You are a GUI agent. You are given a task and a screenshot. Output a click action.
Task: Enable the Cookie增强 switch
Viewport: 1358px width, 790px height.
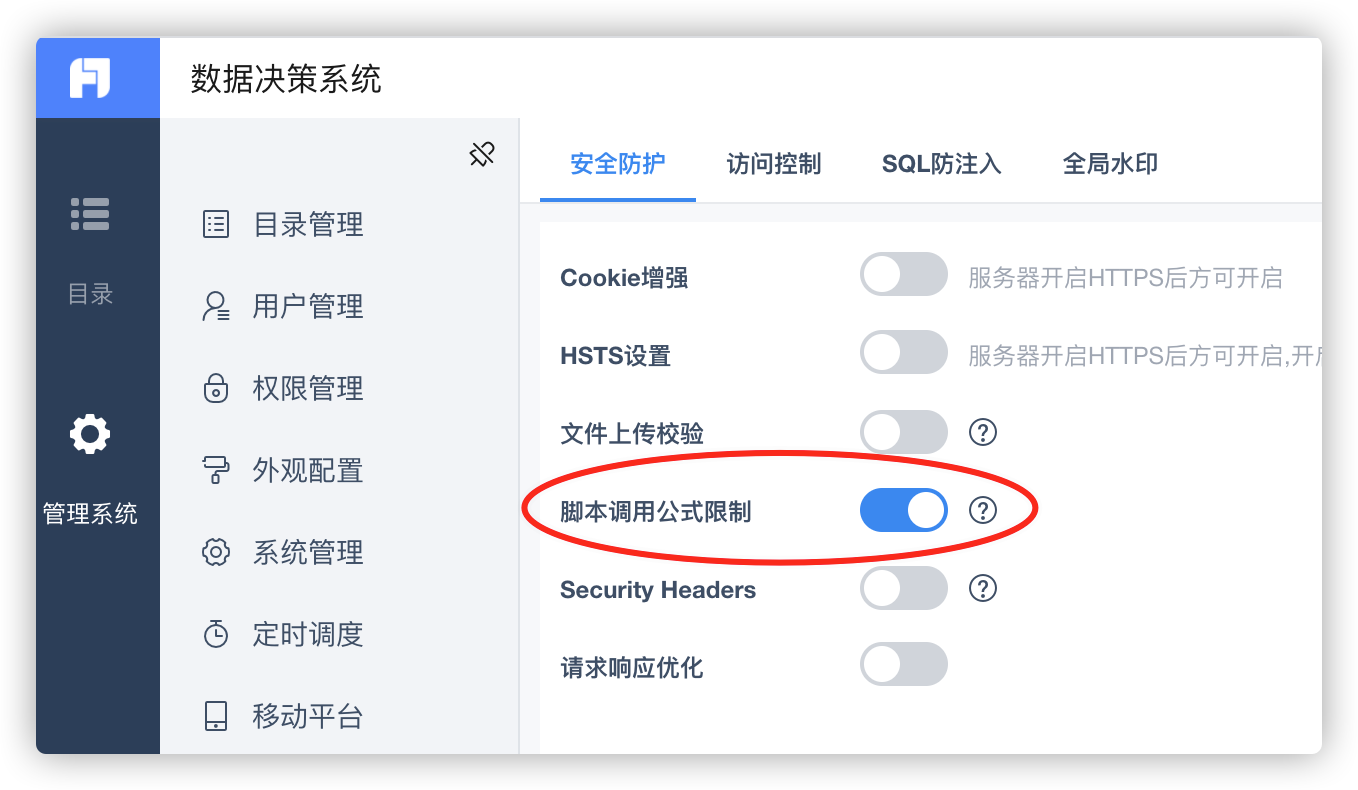pos(904,274)
